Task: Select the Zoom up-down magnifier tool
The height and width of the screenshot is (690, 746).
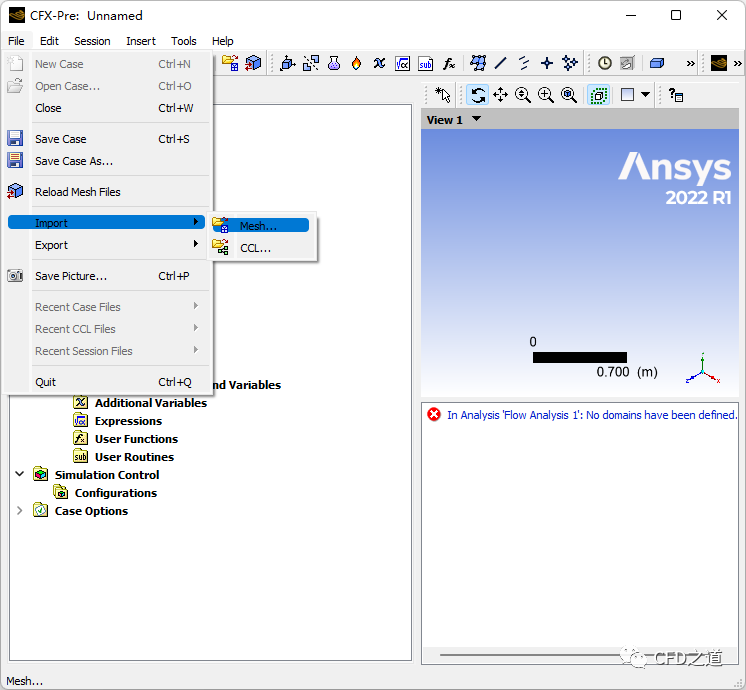Action: point(523,95)
